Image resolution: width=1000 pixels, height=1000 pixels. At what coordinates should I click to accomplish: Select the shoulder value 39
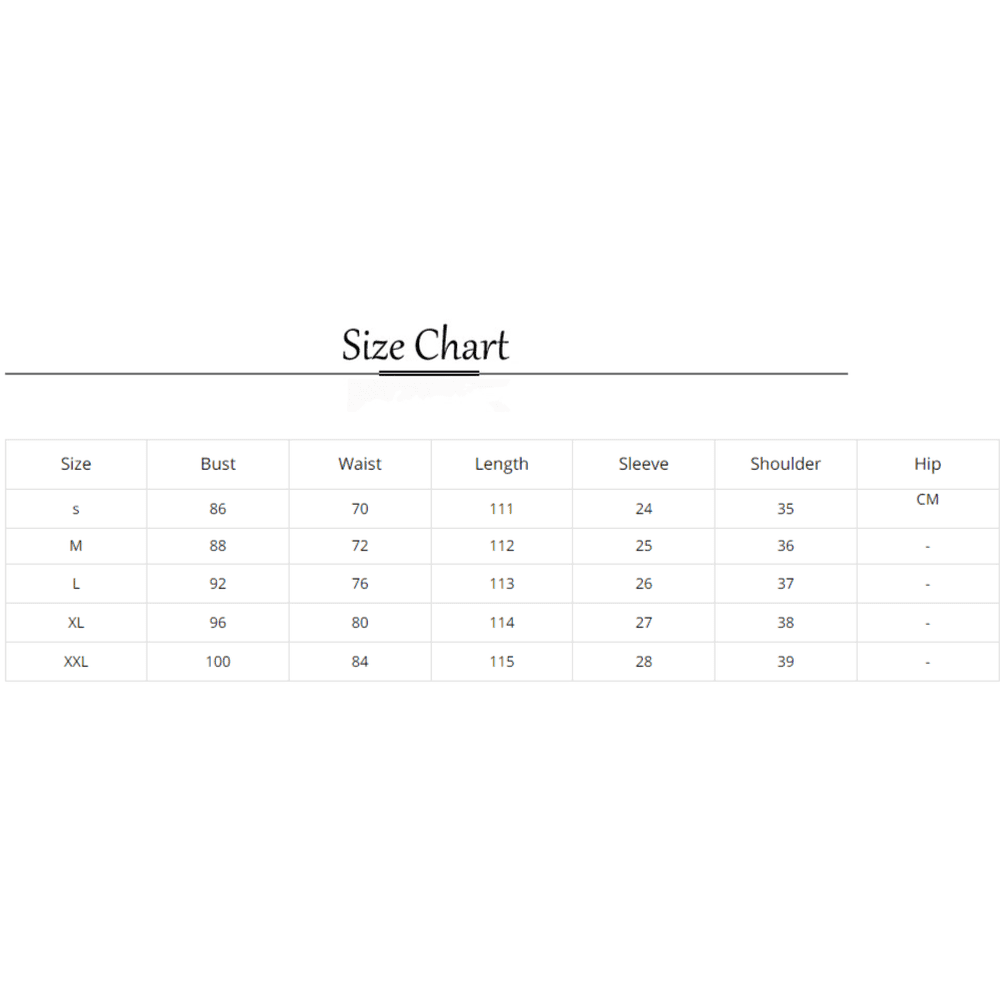pyautogui.click(x=785, y=661)
